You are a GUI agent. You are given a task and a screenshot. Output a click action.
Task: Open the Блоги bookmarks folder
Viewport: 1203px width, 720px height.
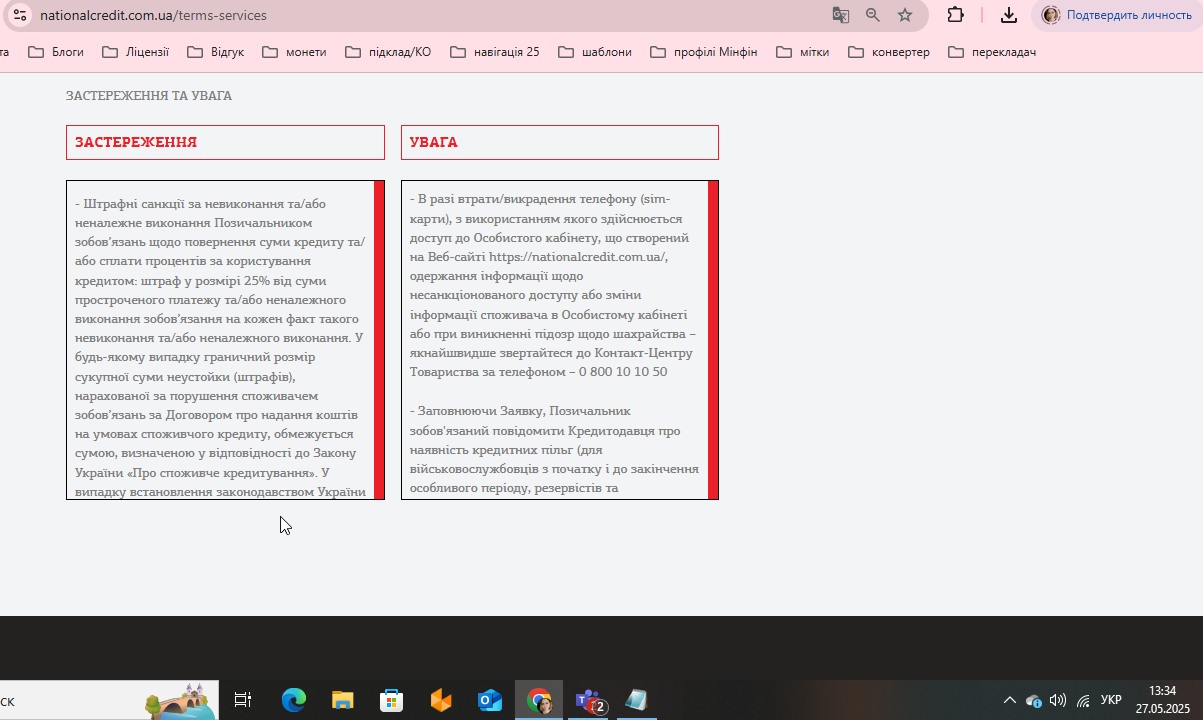pyautogui.click(x=56, y=52)
